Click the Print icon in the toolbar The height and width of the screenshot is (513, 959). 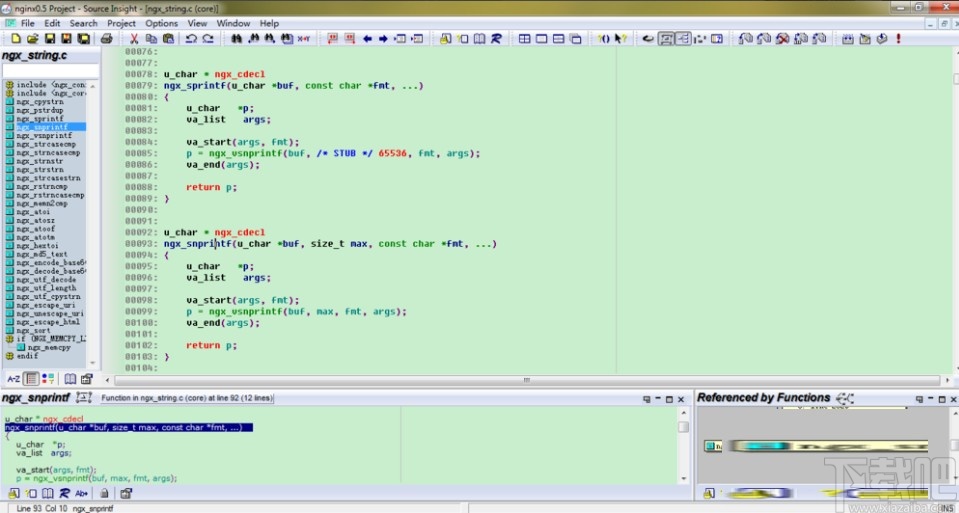pos(106,39)
